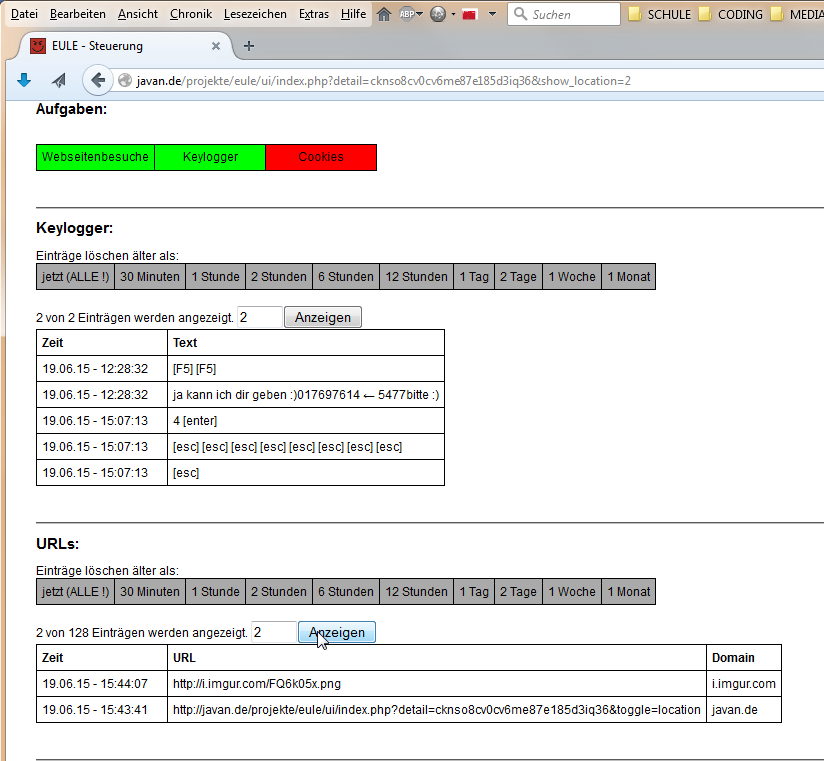Open the Datei menu
Screen dimensions: 824x761
click(x=24, y=14)
